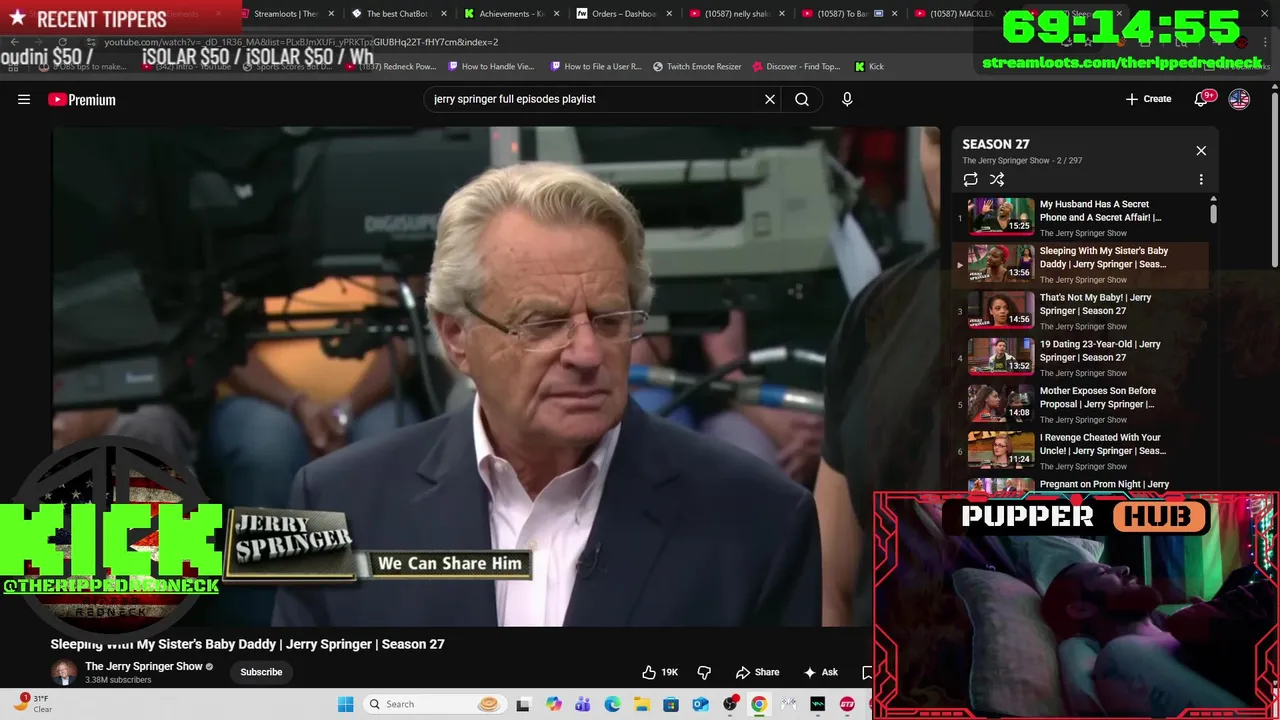Click the Windows taskbar Search box
The image size is (1280, 720).
pos(433,704)
